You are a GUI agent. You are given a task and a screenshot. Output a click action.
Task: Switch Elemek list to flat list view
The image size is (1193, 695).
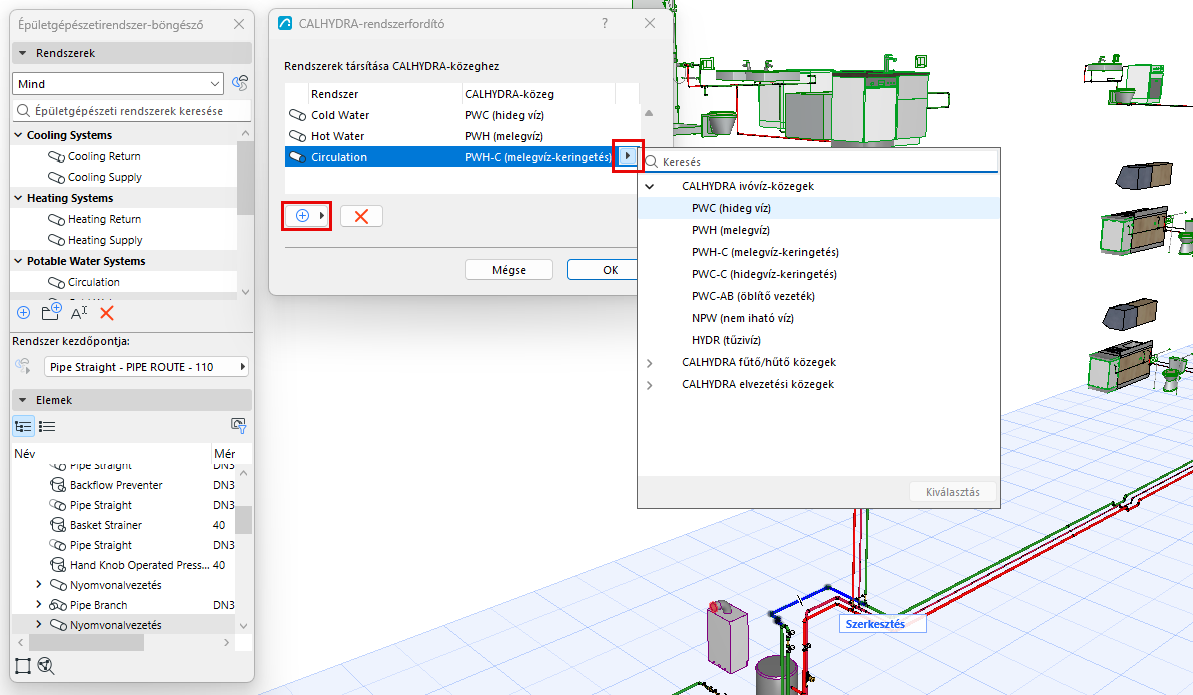coord(47,426)
